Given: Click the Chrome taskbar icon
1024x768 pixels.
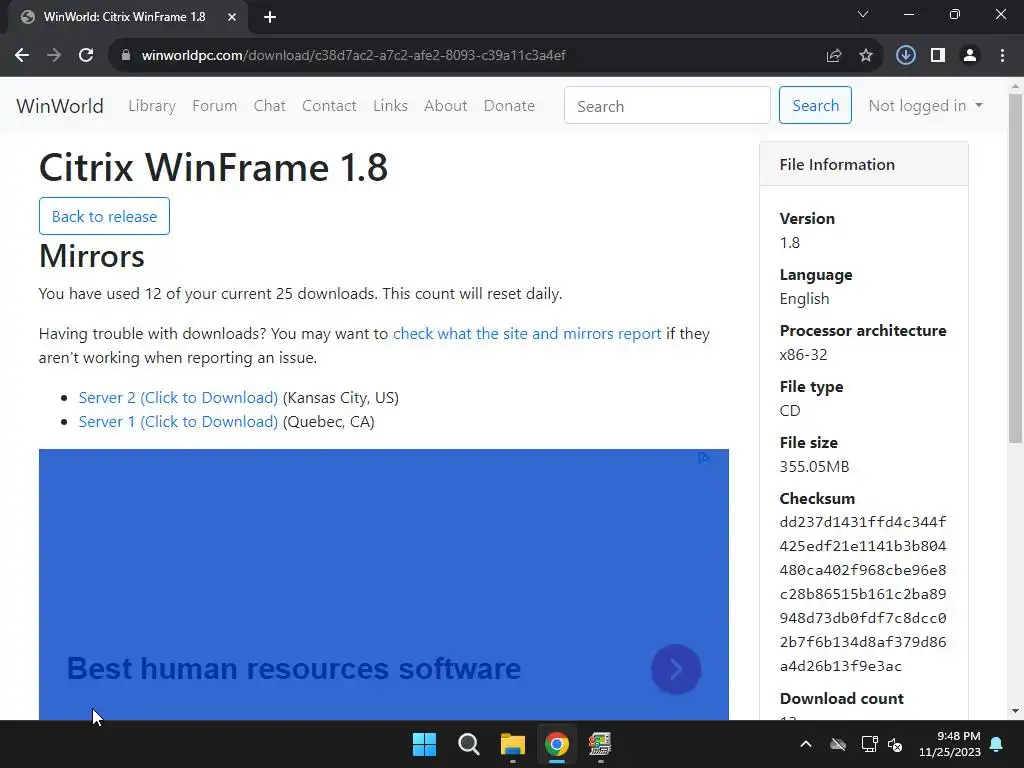Looking at the screenshot, I should (556, 744).
